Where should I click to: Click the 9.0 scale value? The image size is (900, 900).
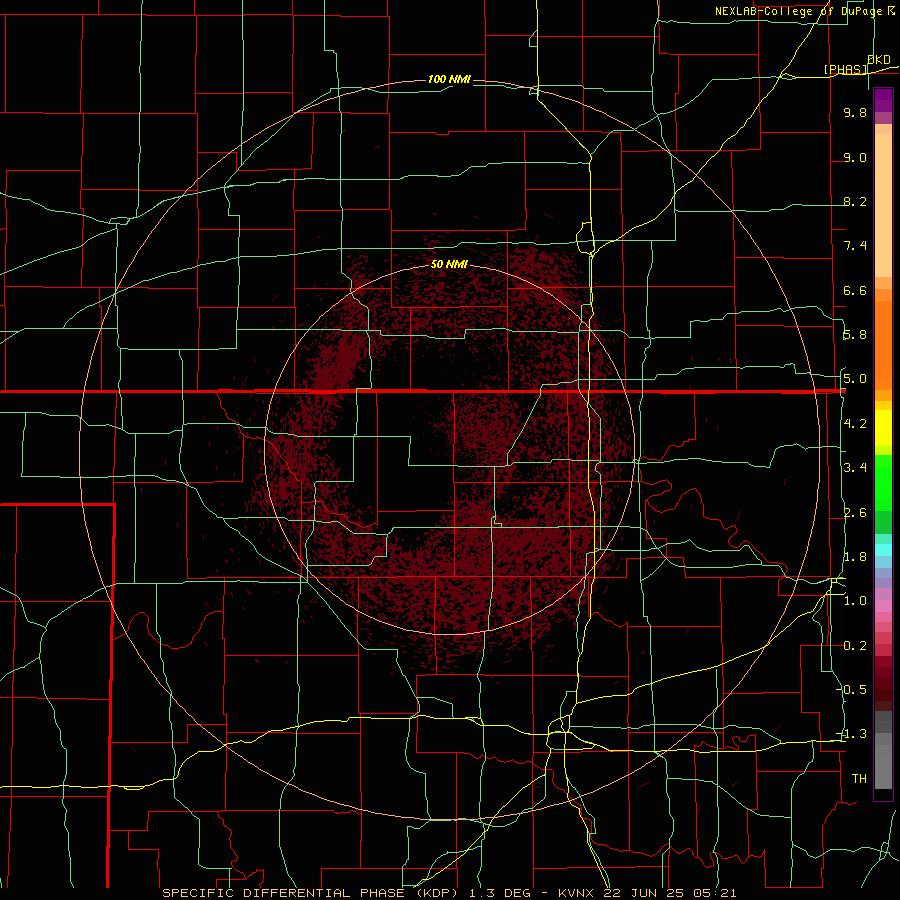pos(855,157)
